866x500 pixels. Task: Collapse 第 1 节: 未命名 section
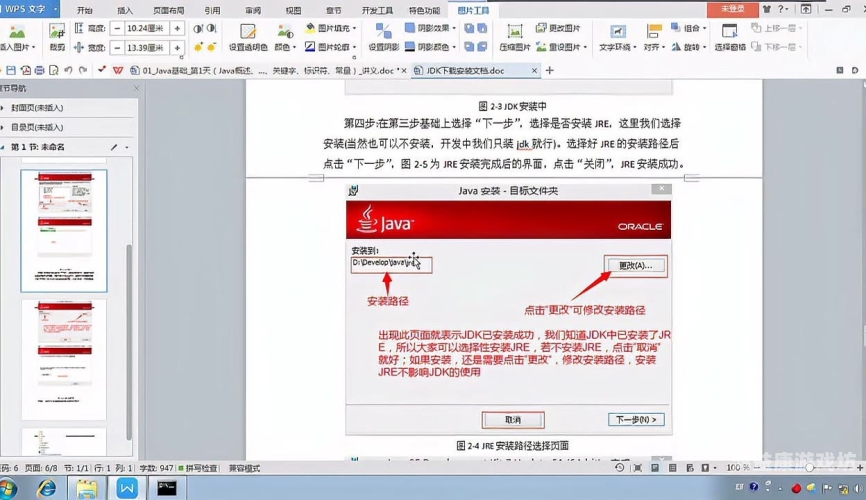point(3,147)
